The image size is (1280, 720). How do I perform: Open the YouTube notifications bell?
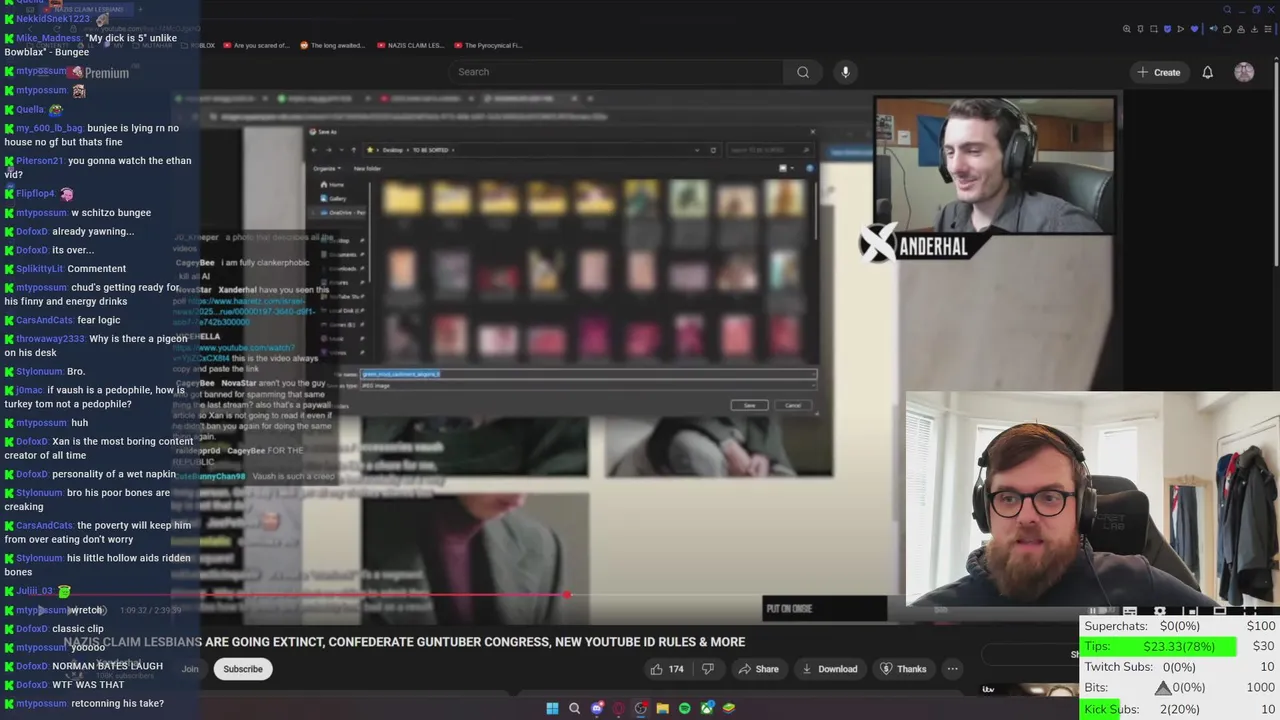[1207, 72]
